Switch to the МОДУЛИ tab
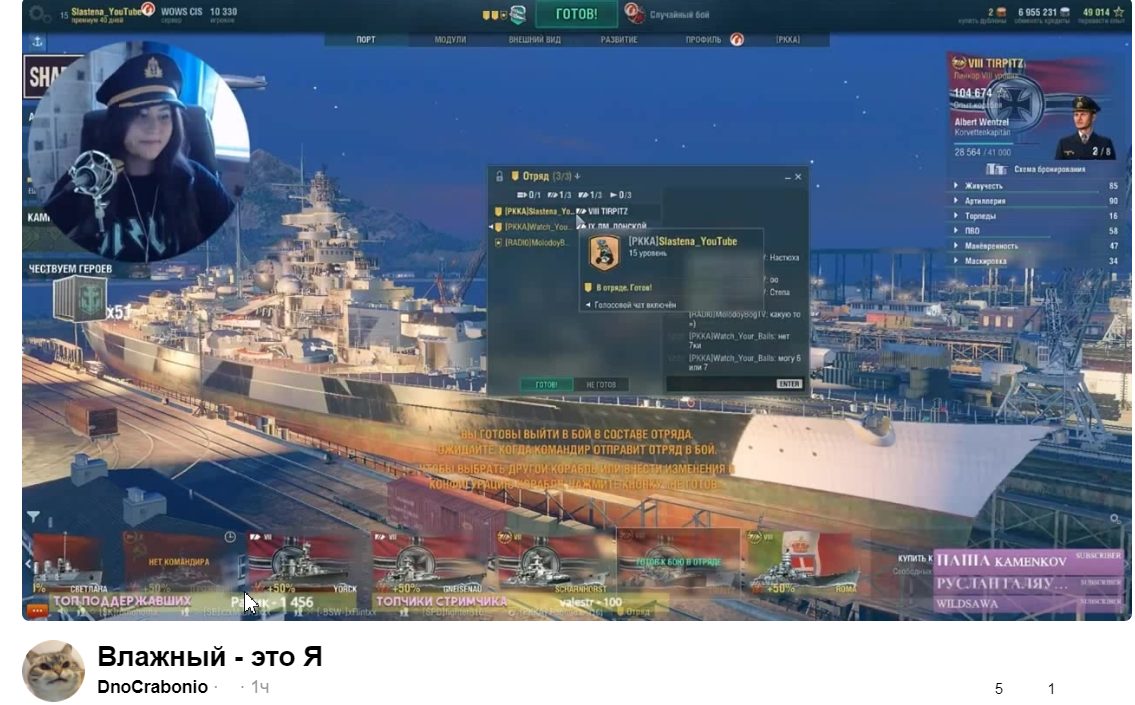Image resolution: width=1135 pixels, height=705 pixels. [450, 40]
